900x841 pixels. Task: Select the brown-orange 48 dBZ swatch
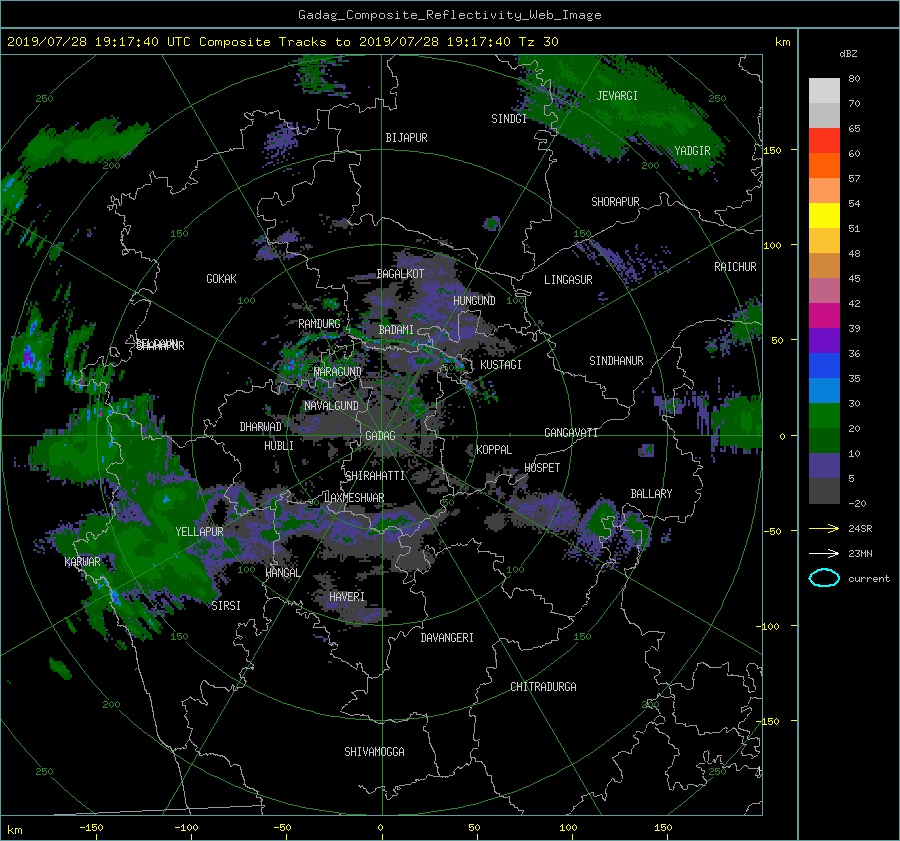pyautogui.click(x=824, y=265)
